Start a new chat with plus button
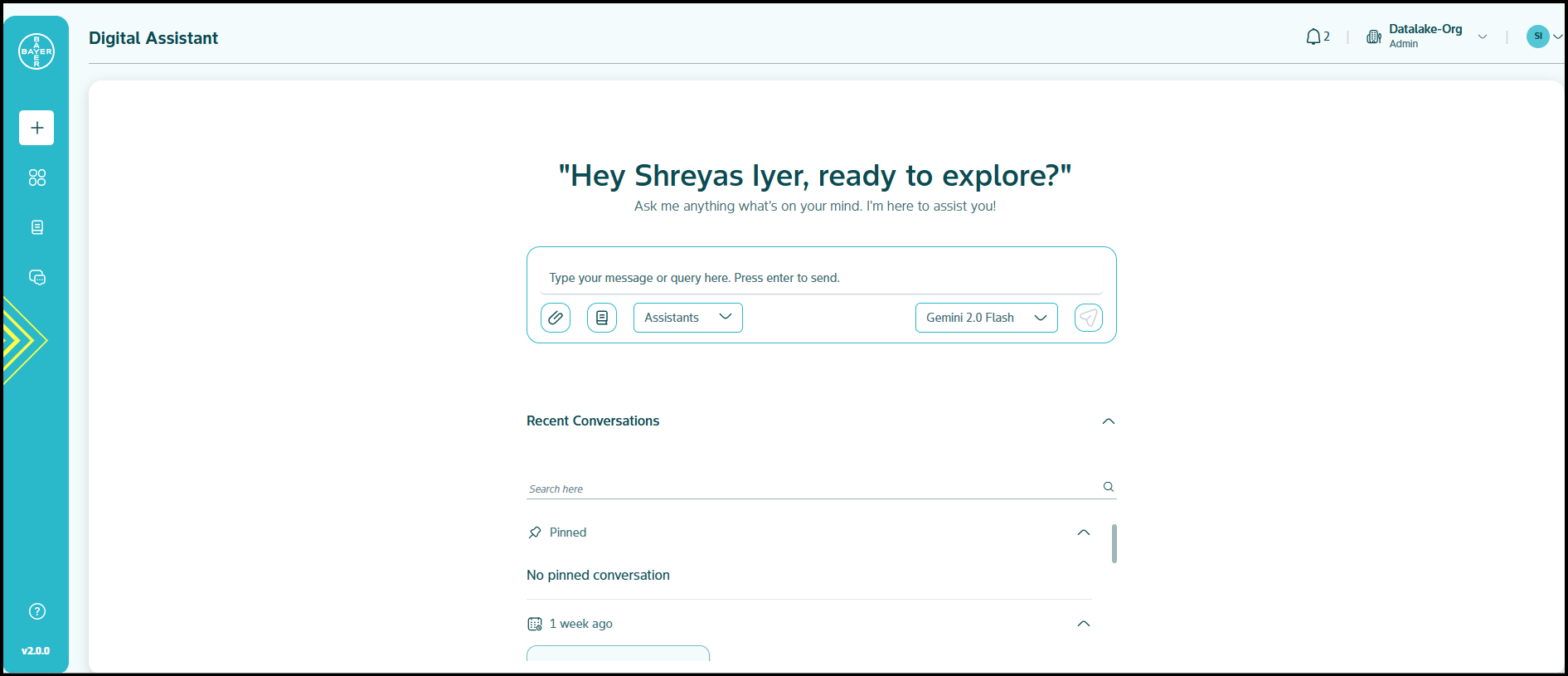1568x676 pixels. (36, 128)
